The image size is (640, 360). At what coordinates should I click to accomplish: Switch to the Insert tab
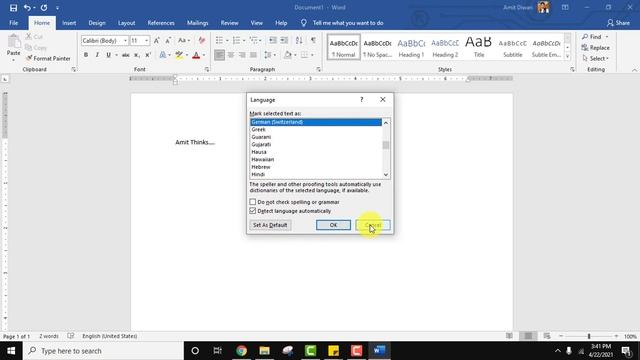coord(69,23)
